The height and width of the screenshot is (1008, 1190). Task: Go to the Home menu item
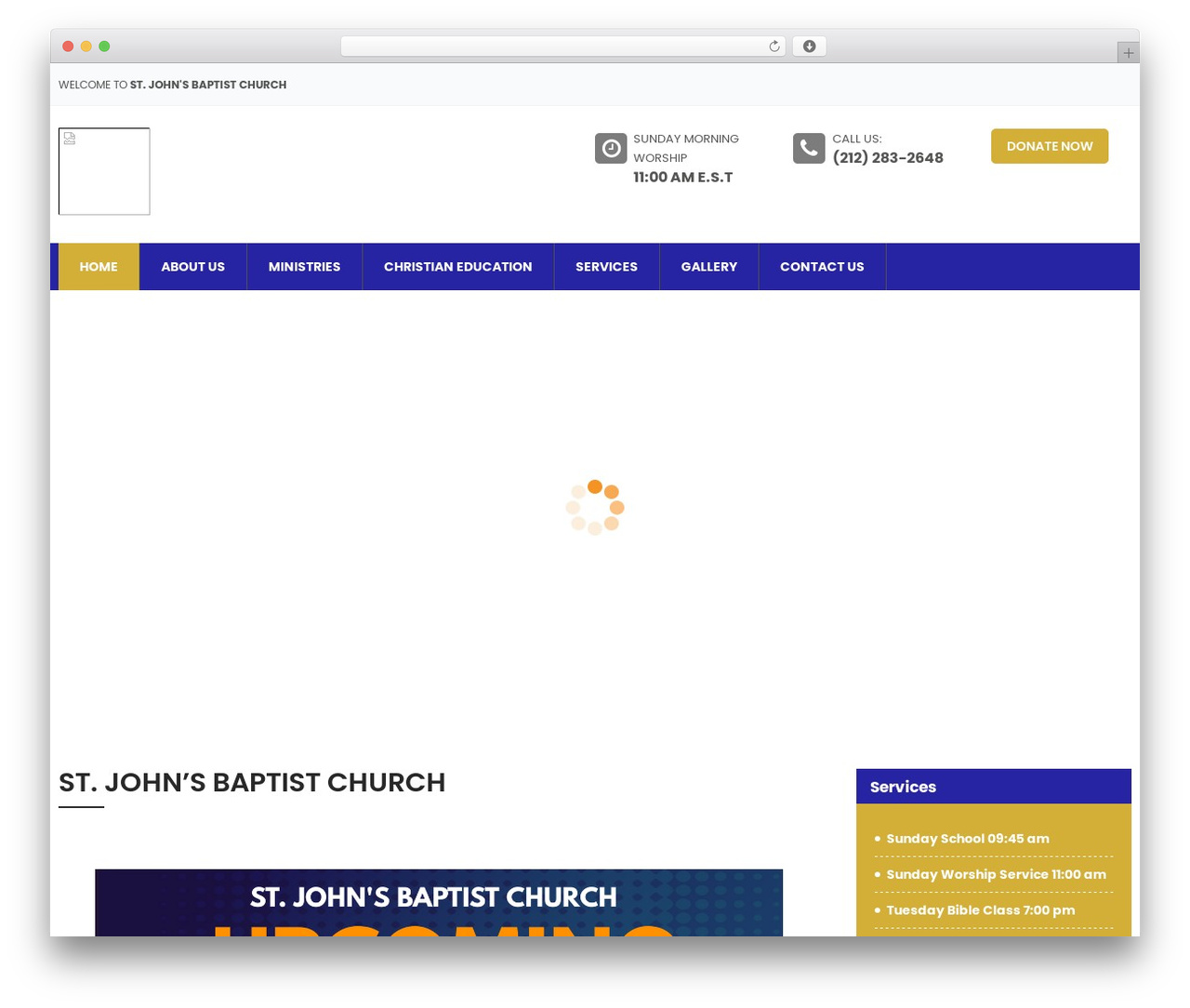[x=99, y=267]
